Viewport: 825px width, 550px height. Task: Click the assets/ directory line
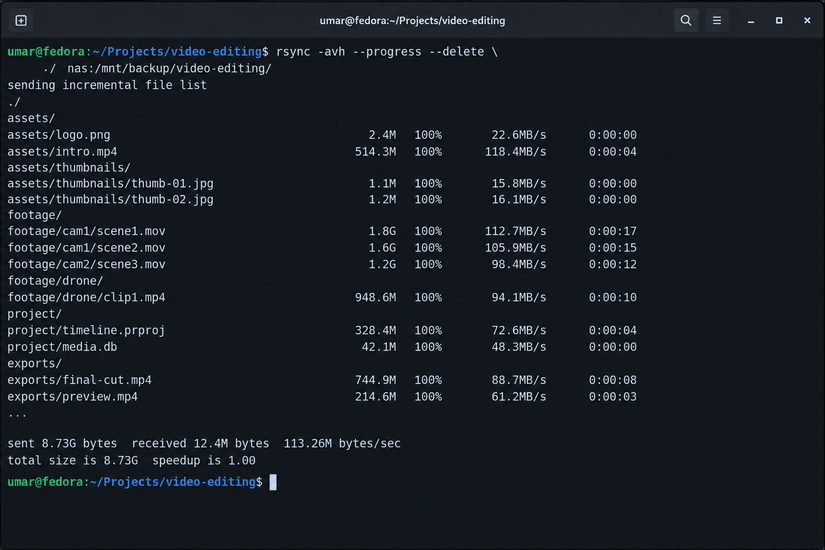[x=31, y=118]
